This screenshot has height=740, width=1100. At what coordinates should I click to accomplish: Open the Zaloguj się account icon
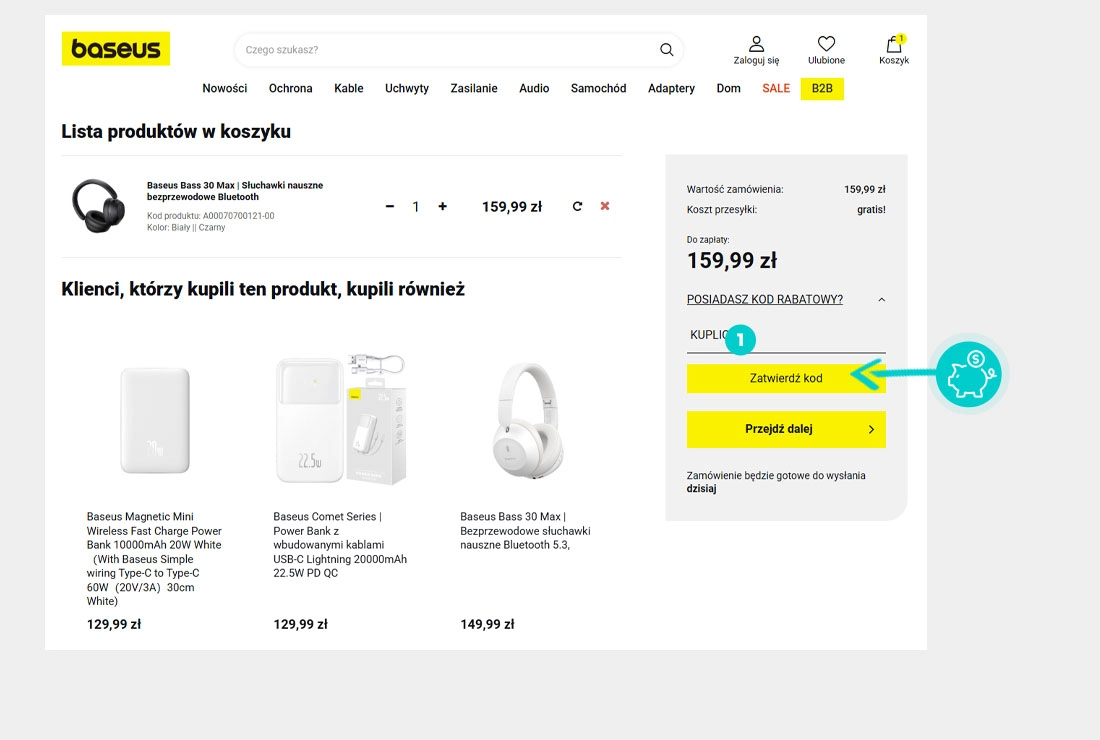756,44
